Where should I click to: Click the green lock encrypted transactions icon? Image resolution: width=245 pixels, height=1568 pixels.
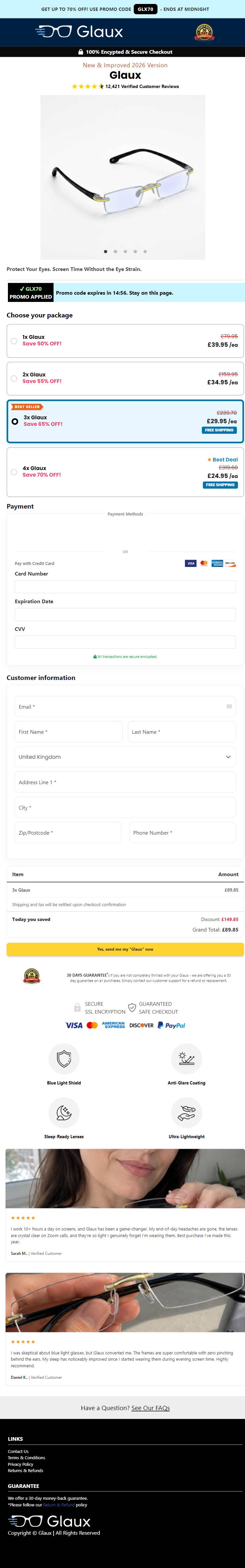click(x=95, y=657)
